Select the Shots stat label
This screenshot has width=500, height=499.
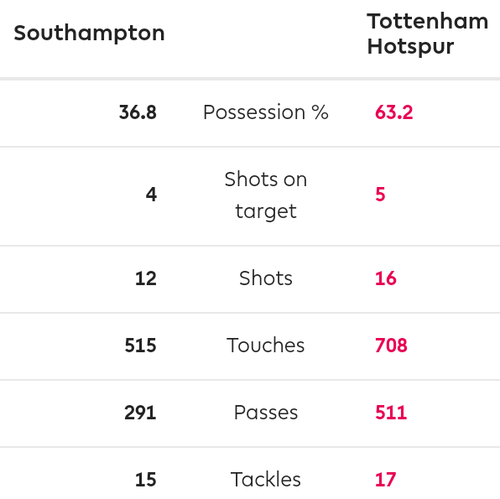click(266, 278)
